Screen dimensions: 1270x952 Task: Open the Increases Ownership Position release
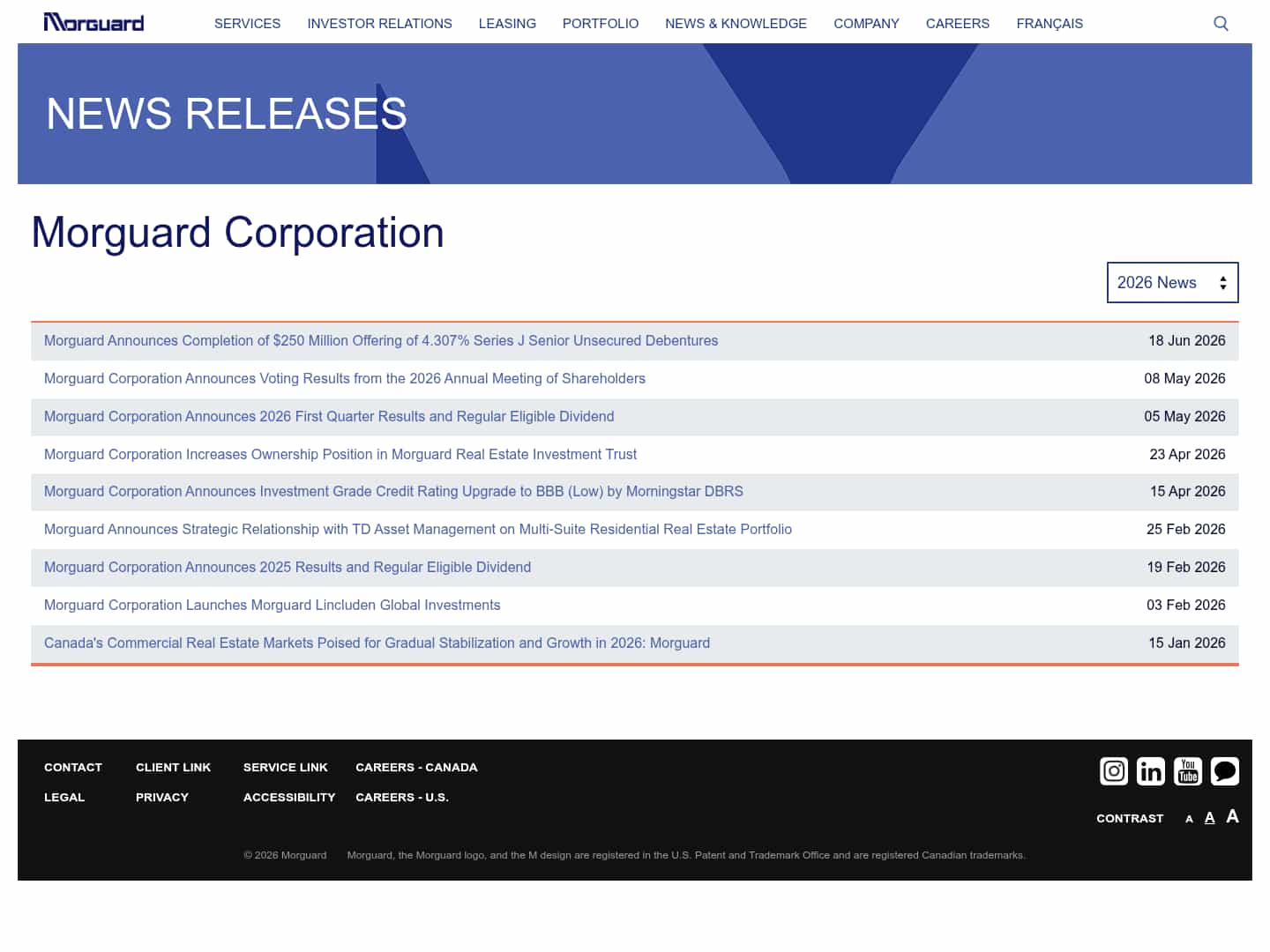click(340, 454)
